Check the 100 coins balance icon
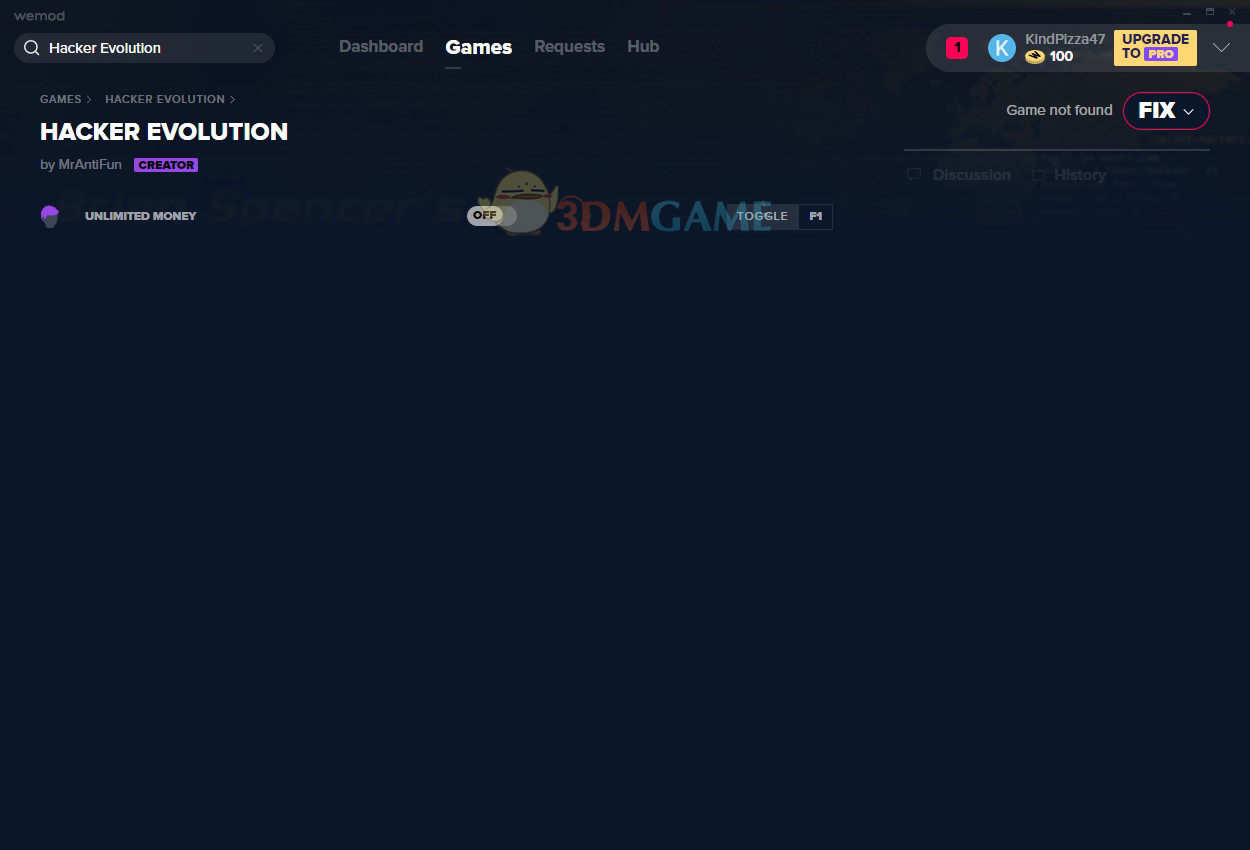The width and height of the screenshot is (1250, 850). (x=1035, y=57)
